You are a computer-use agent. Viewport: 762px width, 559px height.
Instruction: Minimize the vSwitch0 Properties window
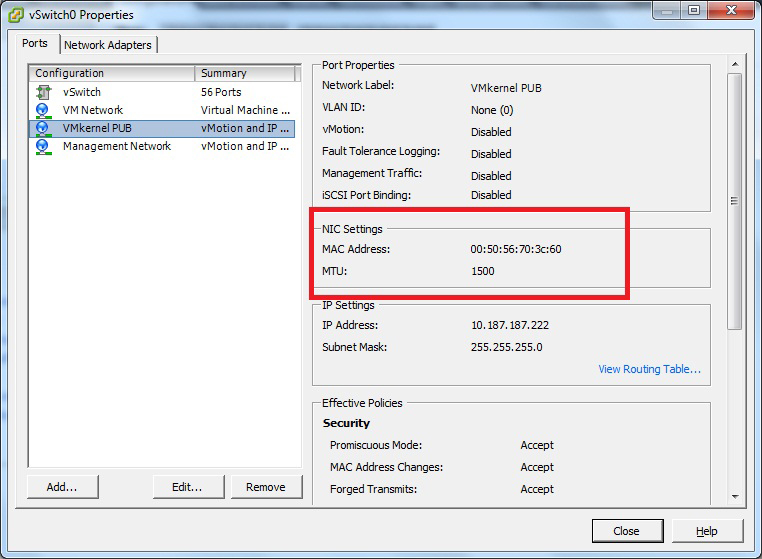click(667, 11)
